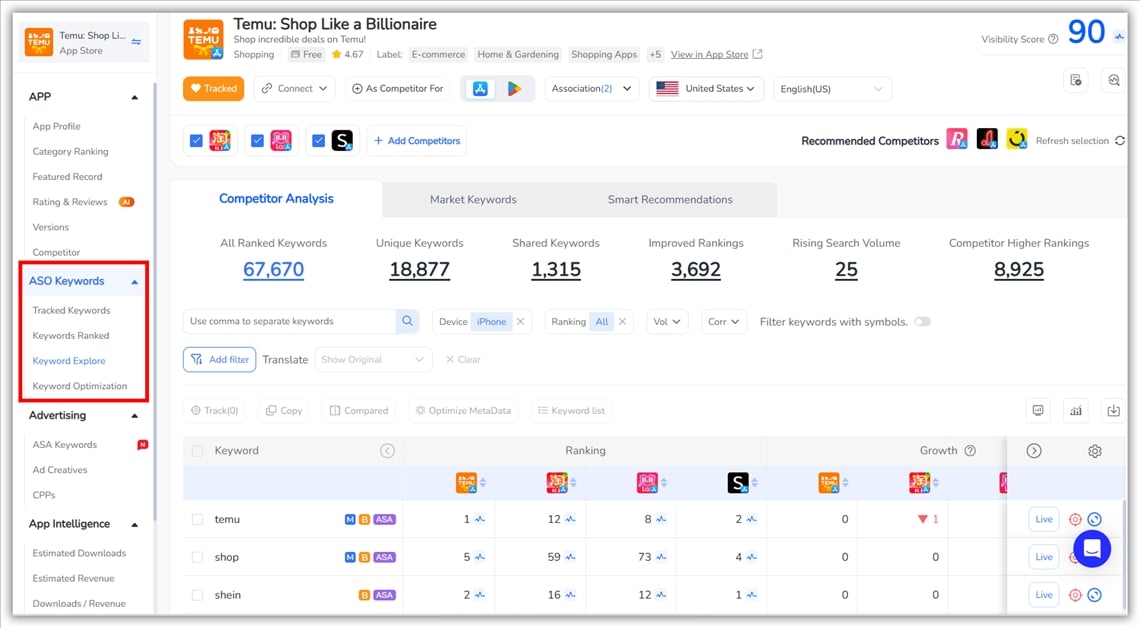Switch to the Google Play store icon
Viewport: 1140px width, 628px height.
(514, 89)
